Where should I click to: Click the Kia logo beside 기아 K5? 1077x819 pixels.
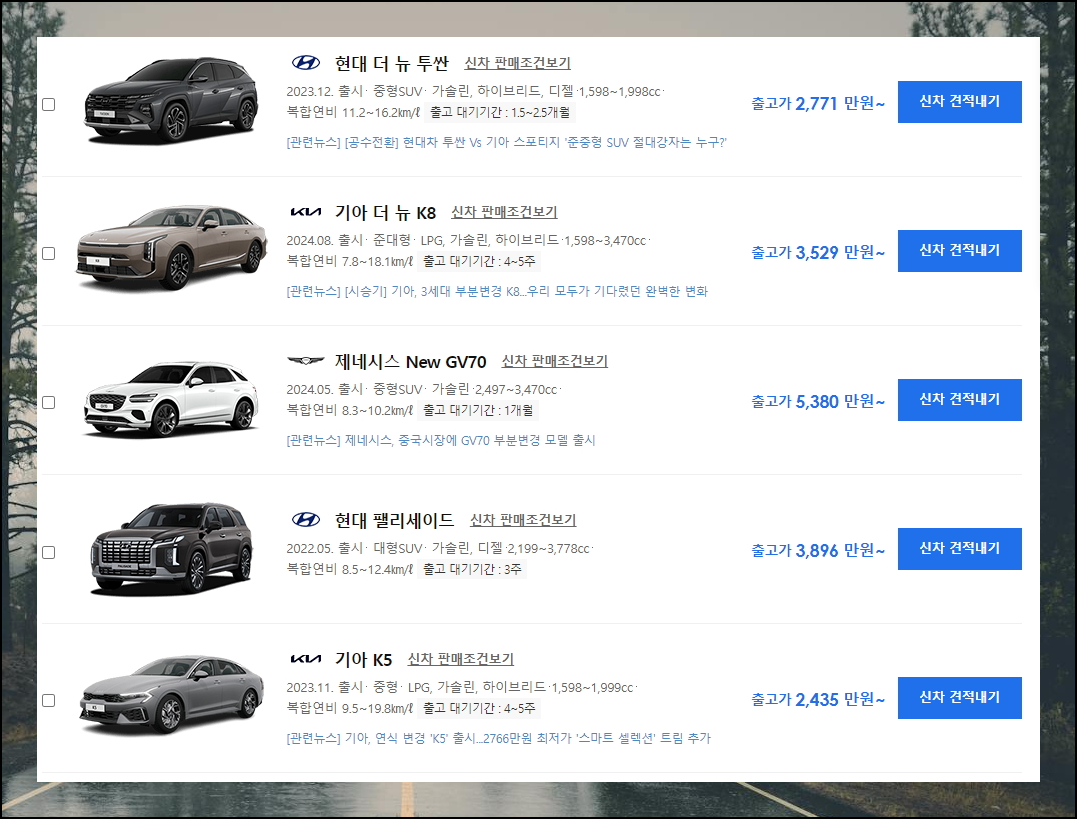coord(306,659)
